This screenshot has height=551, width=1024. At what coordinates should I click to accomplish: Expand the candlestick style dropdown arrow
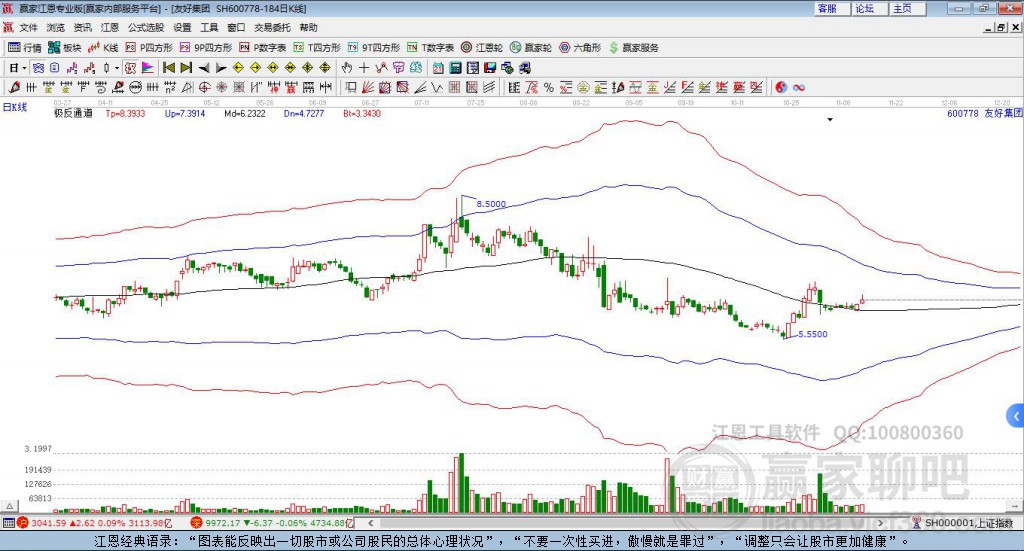(116, 68)
